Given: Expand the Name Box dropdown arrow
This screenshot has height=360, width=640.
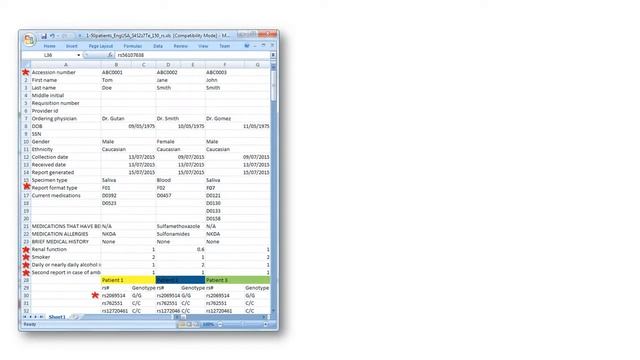Looking at the screenshot, I should (78, 55).
